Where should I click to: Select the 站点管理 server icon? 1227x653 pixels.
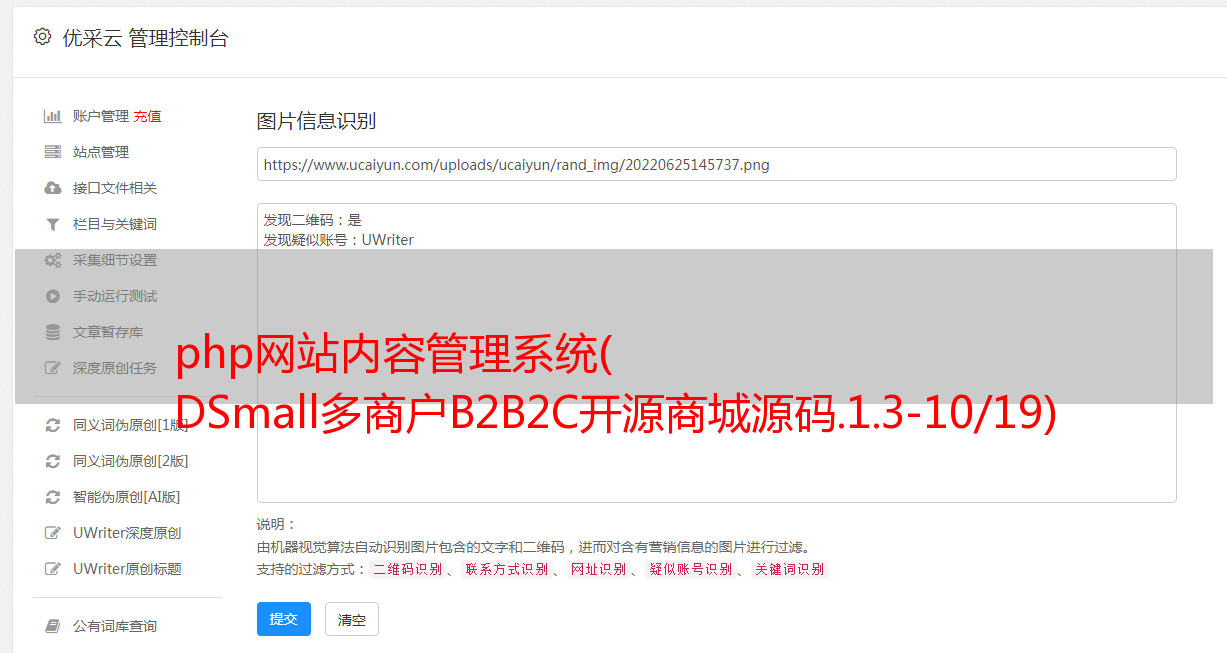click(53, 152)
